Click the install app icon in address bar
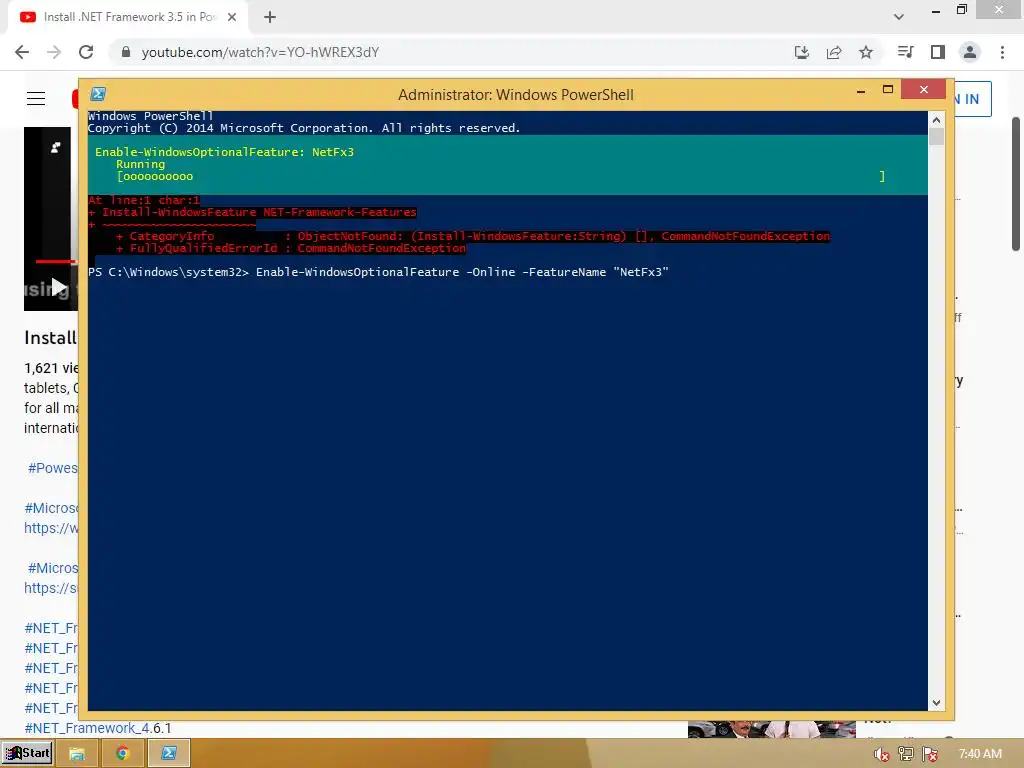1024x768 pixels. 801,52
